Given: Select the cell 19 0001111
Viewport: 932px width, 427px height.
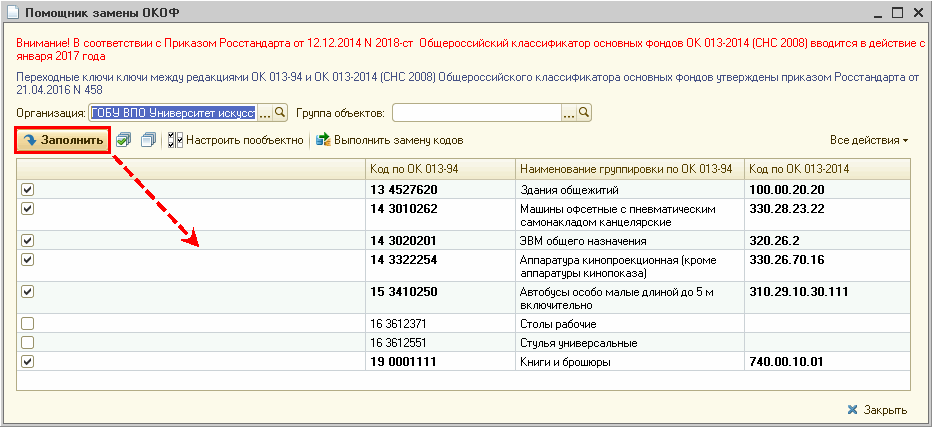Looking at the screenshot, I should (440, 362).
